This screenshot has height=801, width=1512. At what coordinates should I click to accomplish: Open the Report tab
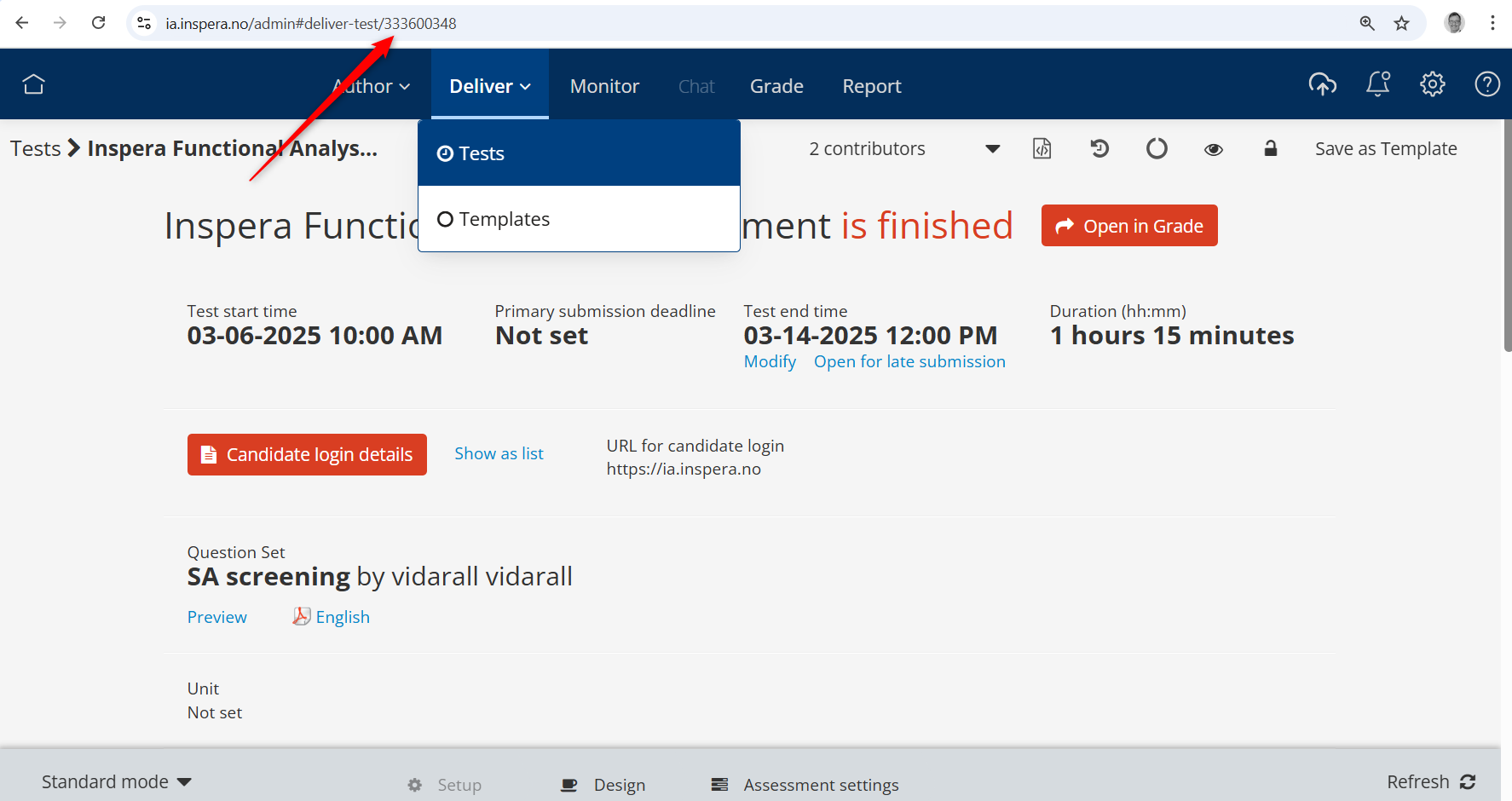872,86
